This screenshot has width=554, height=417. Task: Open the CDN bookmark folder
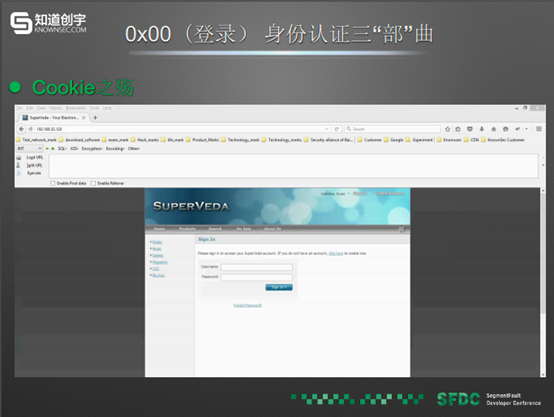pyautogui.click(x=471, y=140)
